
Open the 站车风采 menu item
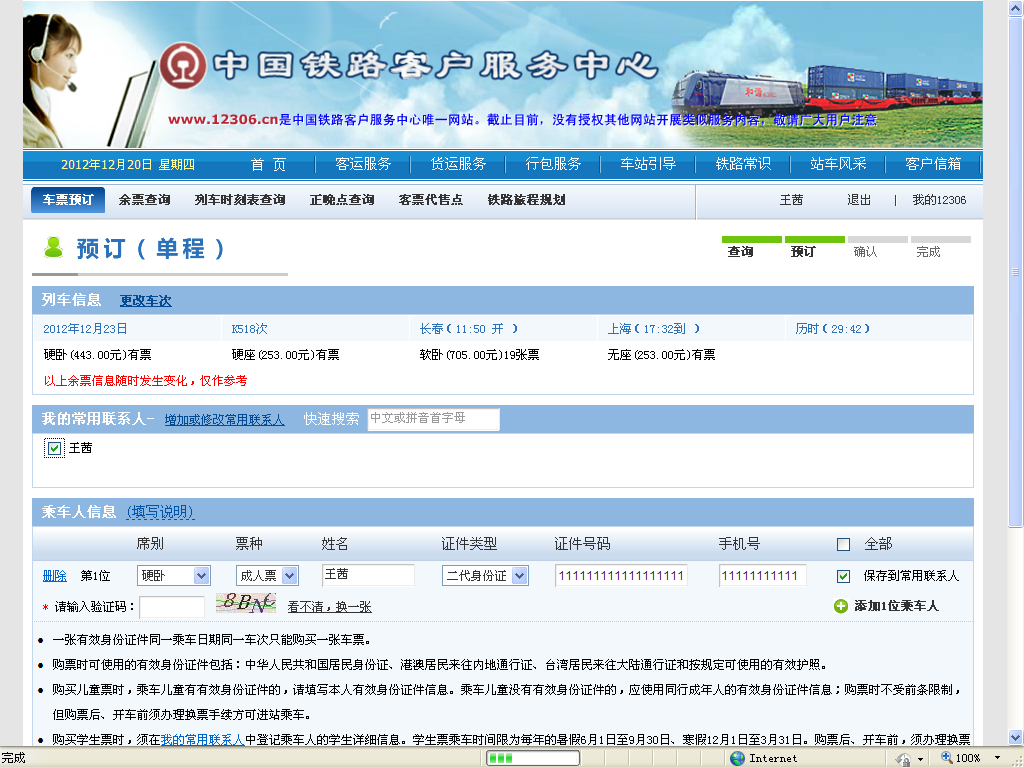click(x=838, y=164)
